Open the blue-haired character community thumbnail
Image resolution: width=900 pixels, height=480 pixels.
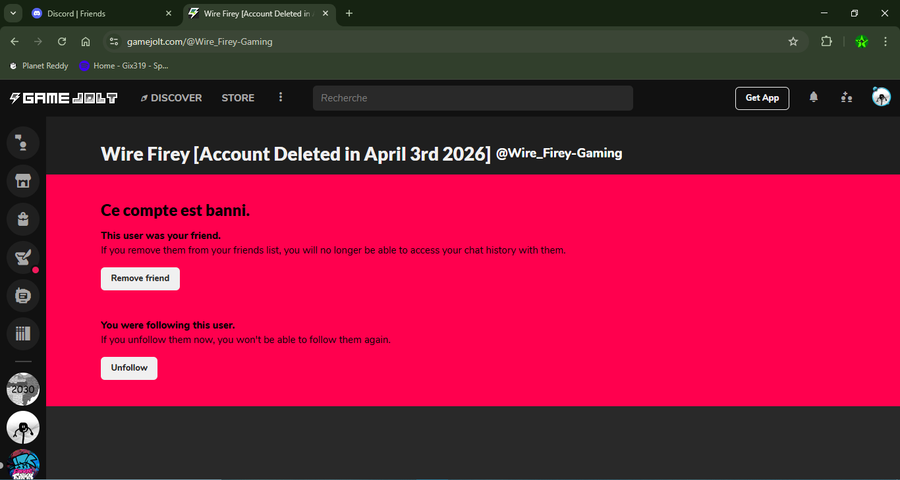(x=23, y=464)
